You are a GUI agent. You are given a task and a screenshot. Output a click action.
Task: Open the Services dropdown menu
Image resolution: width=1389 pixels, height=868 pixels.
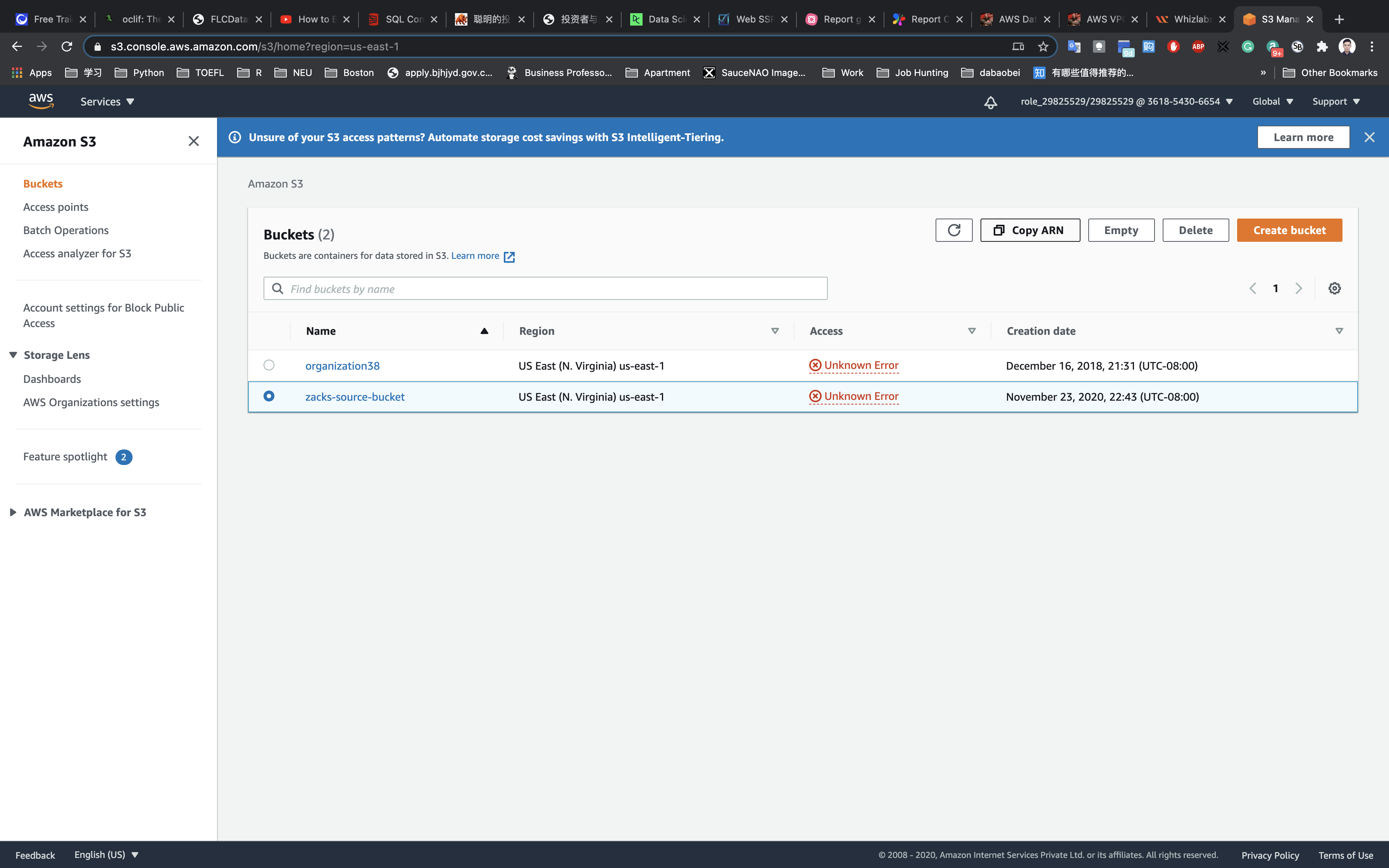107,102
